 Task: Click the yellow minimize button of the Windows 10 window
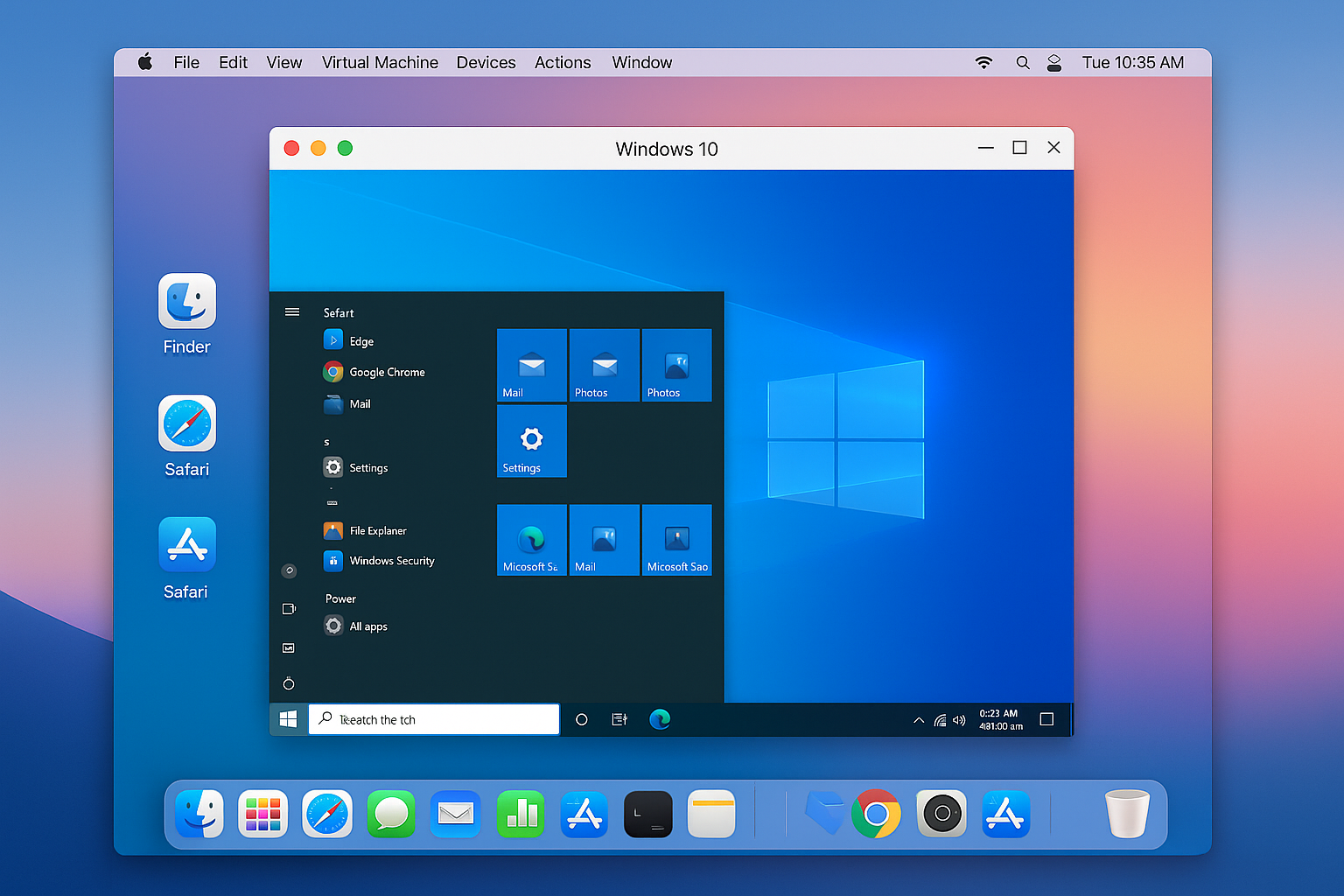[318, 148]
